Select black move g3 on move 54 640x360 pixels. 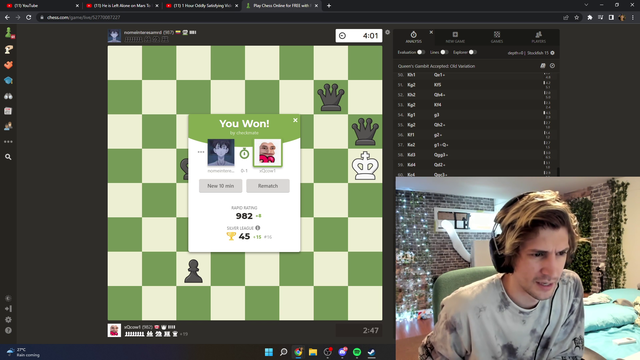click(436, 115)
